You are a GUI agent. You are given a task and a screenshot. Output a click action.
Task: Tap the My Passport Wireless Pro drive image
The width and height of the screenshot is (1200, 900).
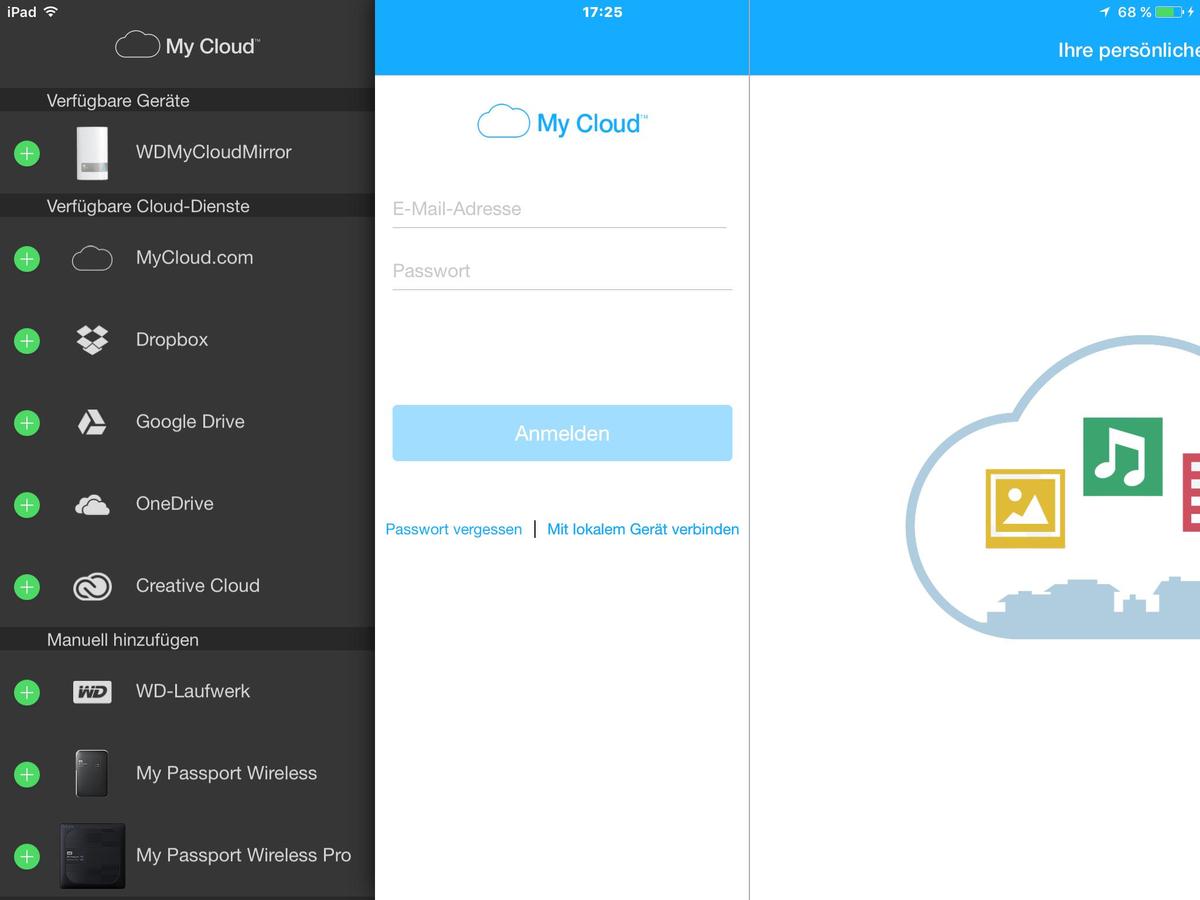click(x=92, y=856)
